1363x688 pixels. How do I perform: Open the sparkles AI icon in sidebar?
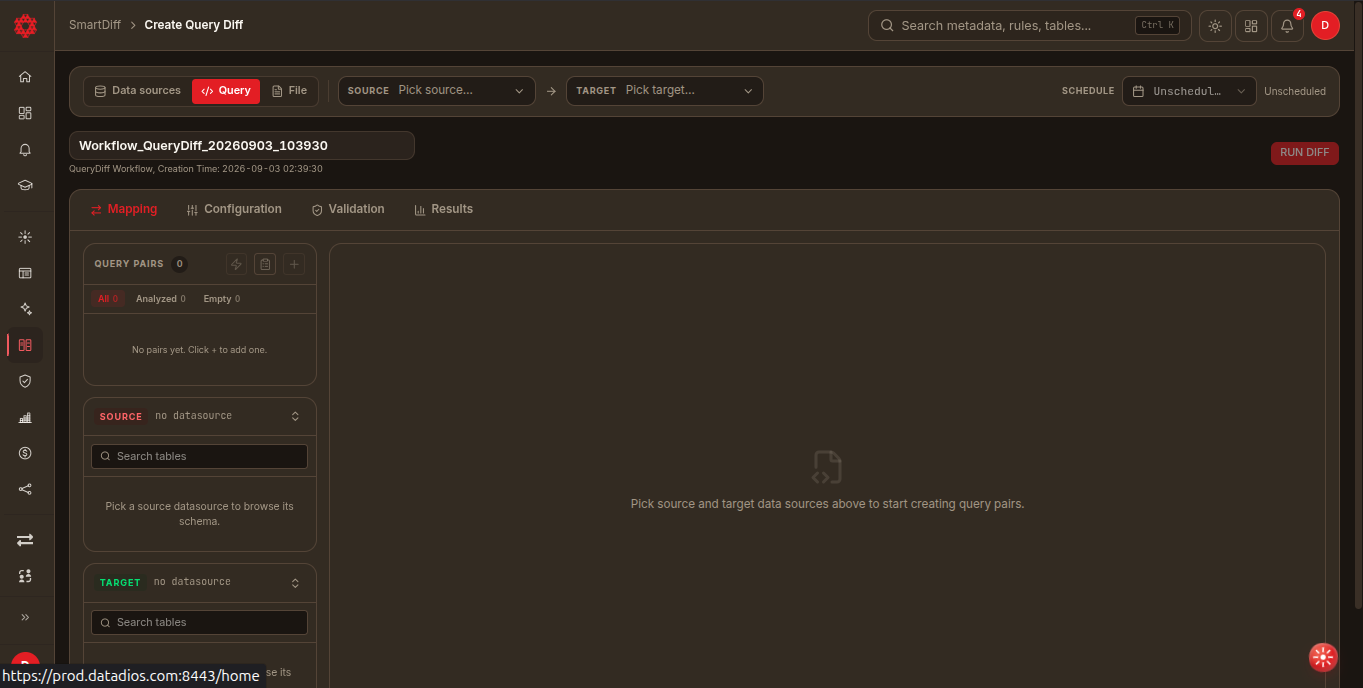25,309
